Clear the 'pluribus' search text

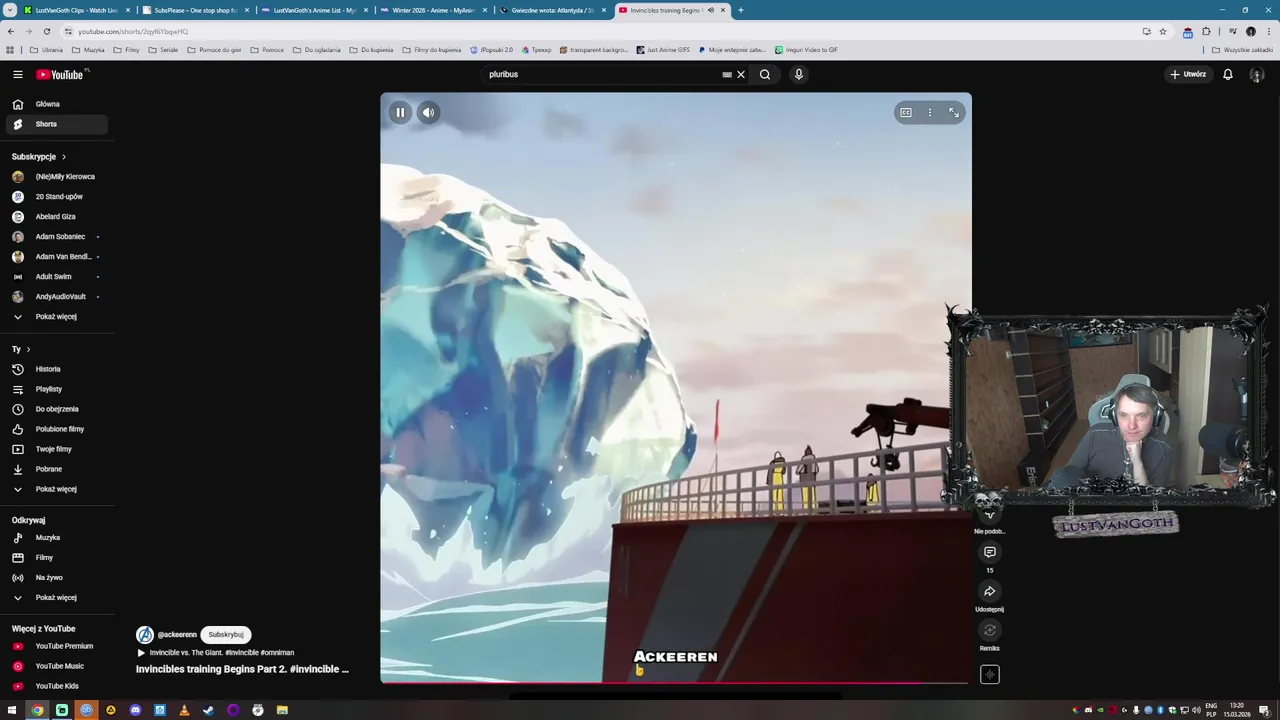tap(741, 74)
